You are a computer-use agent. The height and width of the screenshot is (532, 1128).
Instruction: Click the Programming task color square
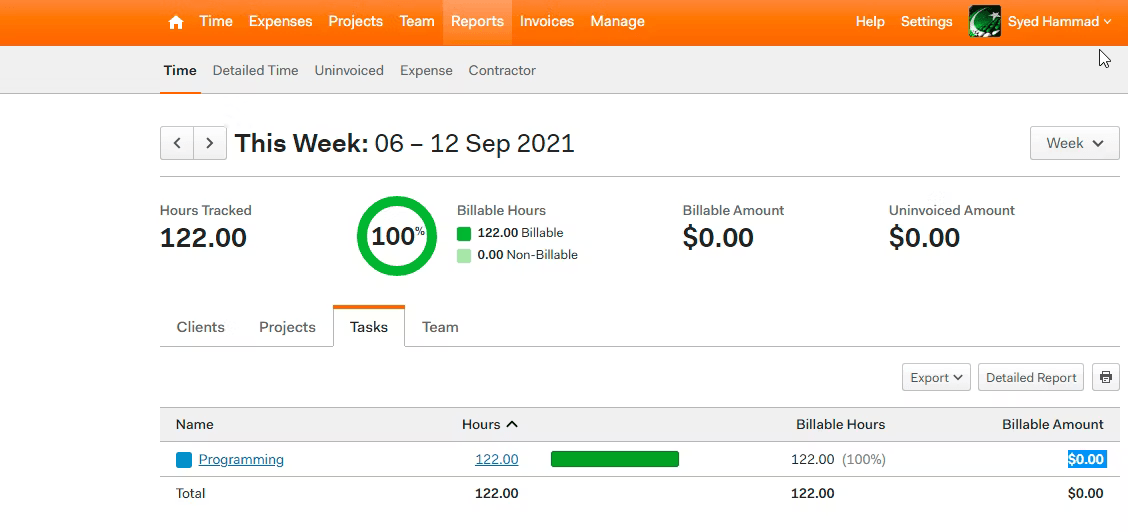tap(184, 460)
